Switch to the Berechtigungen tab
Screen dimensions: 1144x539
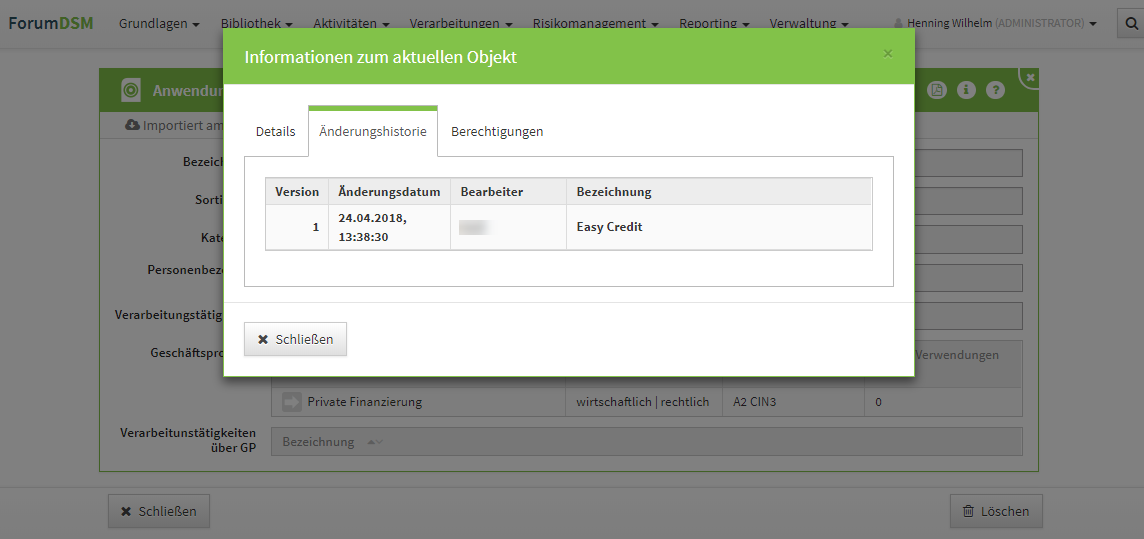497,132
